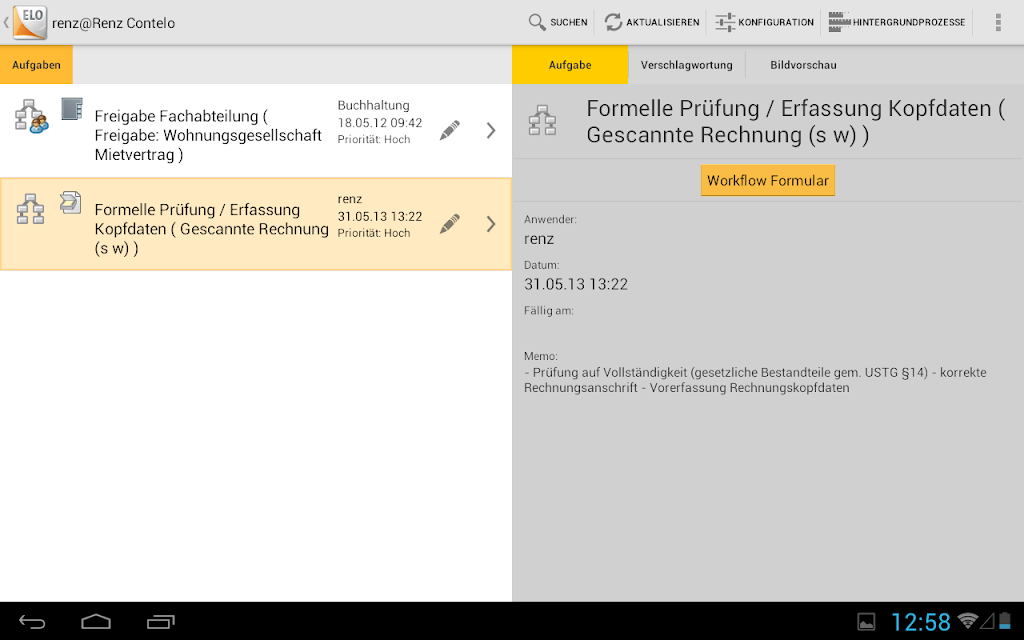Image resolution: width=1024 pixels, height=640 pixels.
Task: Tap the ELO app logo icon
Action: tap(29, 22)
